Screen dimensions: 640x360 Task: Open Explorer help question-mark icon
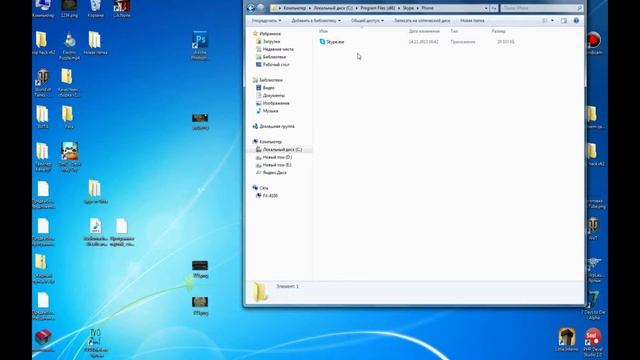tap(576, 20)
